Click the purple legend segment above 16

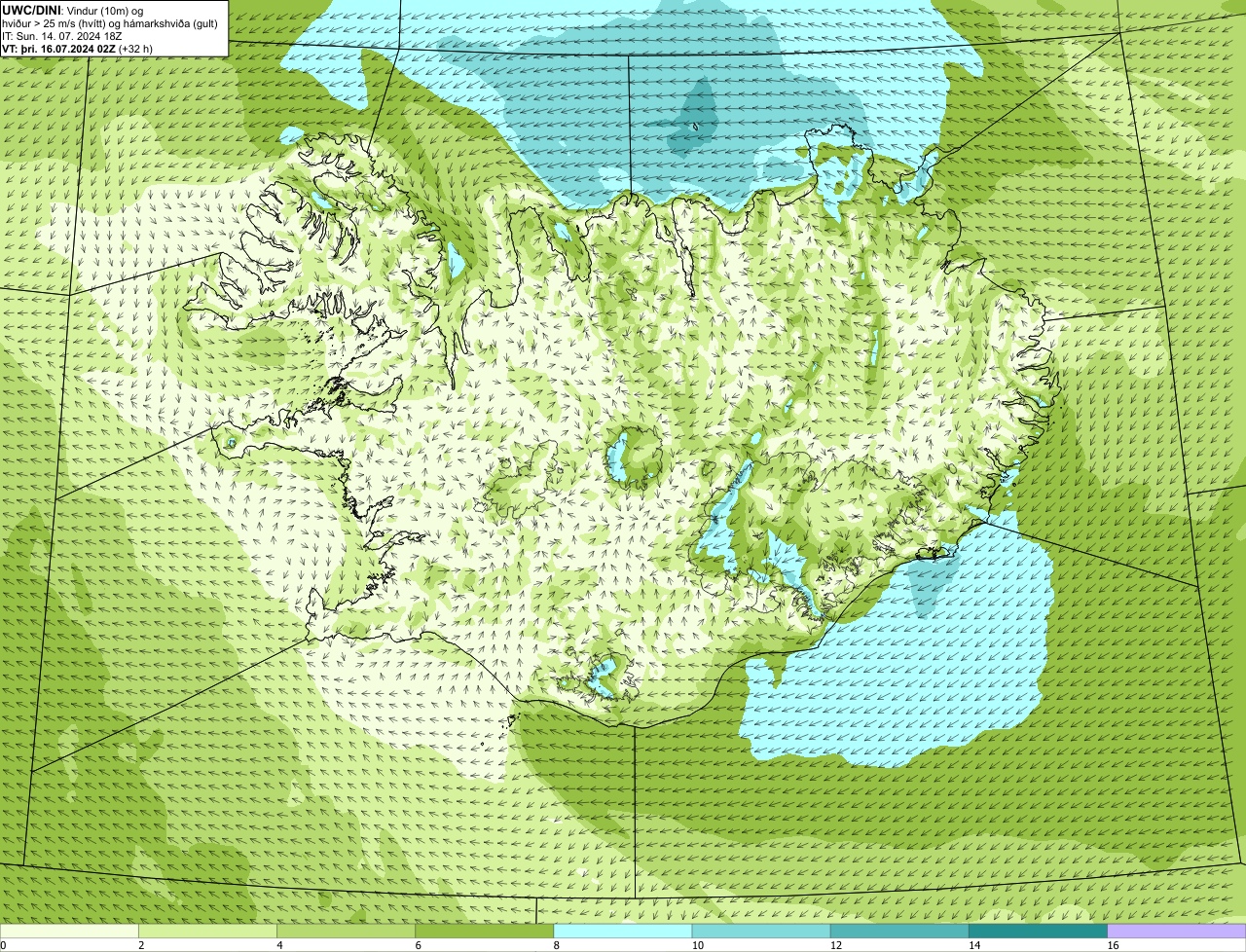(x=1177, y=931)
